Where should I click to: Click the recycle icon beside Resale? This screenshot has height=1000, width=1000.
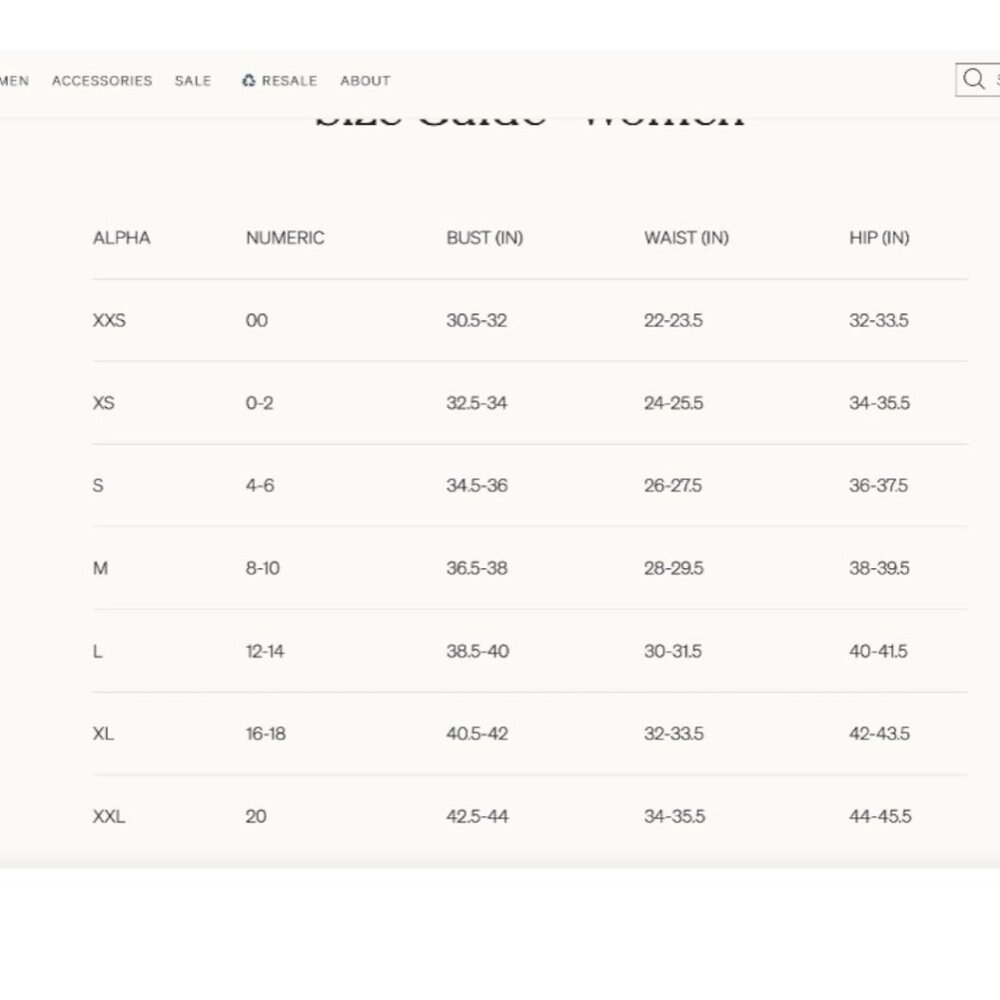[249, 81]
